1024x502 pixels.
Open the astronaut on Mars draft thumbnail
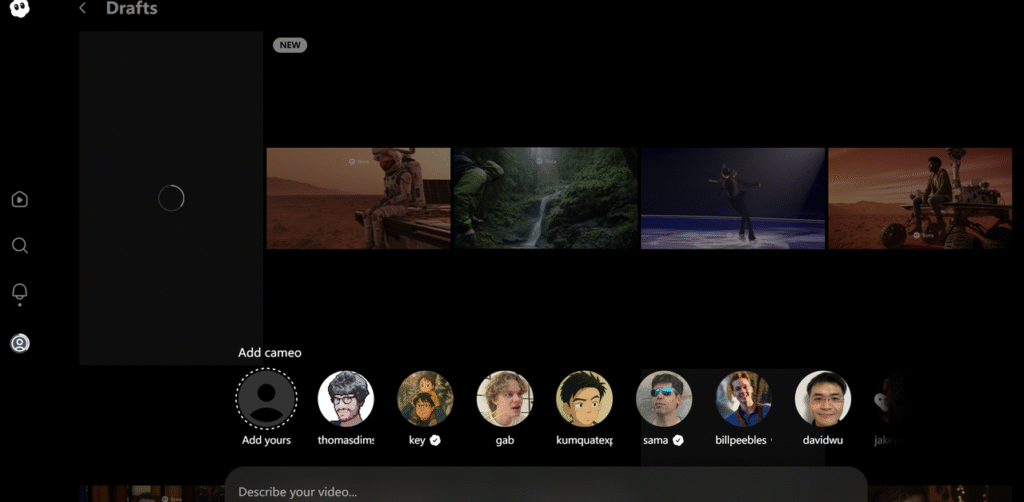[358, 198]
